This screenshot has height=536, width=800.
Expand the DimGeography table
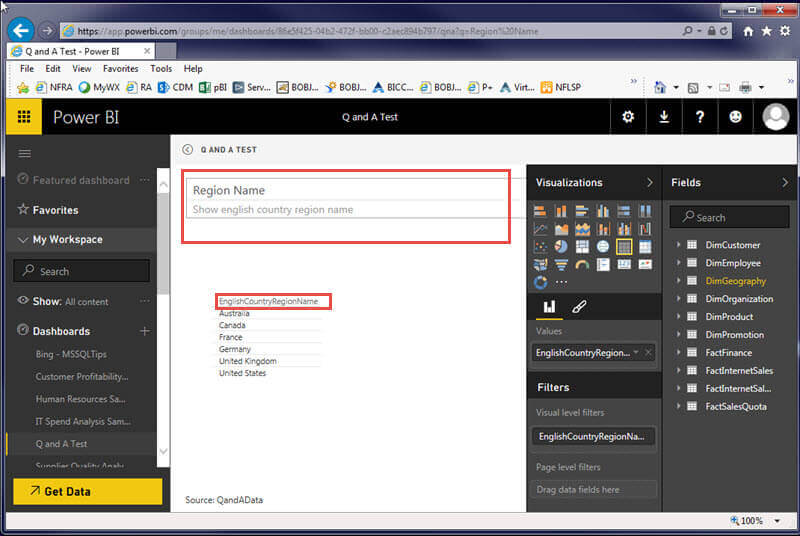(x=678, y=280)
